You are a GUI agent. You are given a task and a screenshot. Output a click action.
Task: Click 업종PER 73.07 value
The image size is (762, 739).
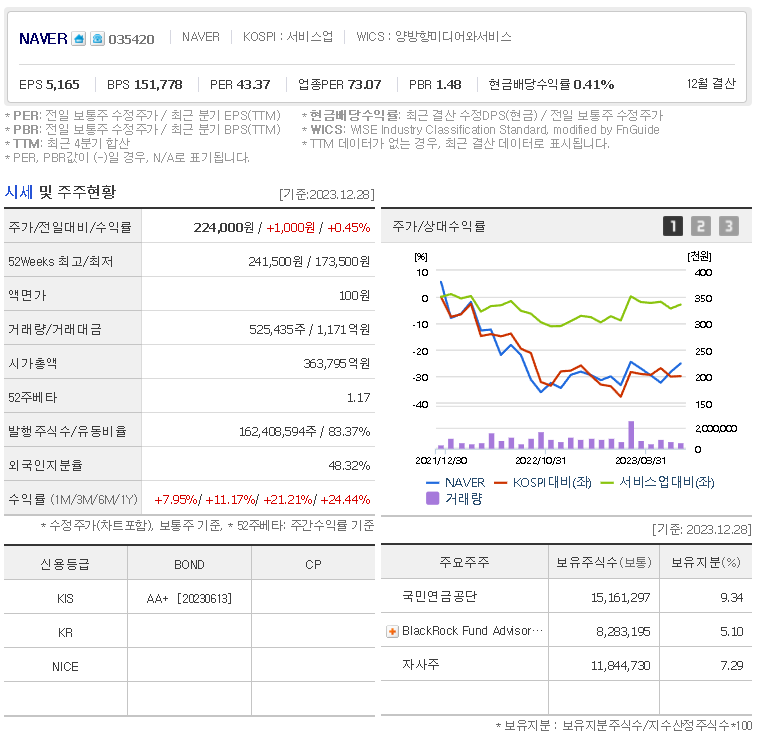[x=340, y=85]
